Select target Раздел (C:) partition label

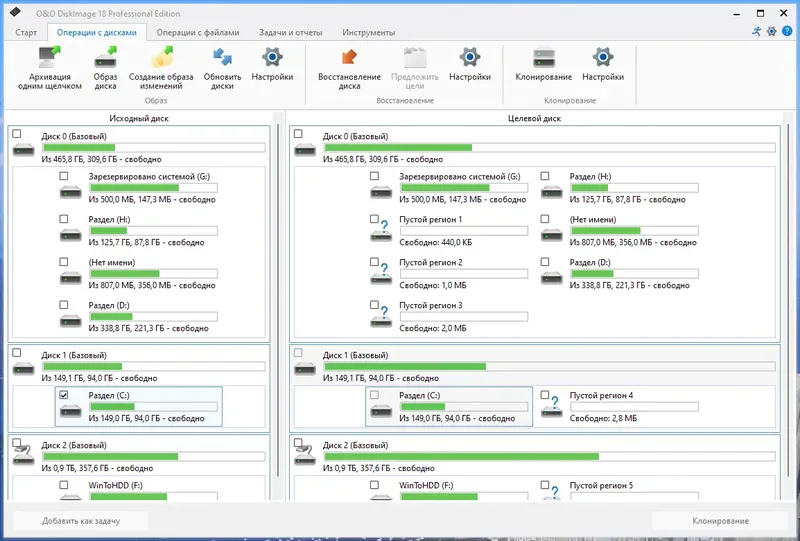(419, 395)
